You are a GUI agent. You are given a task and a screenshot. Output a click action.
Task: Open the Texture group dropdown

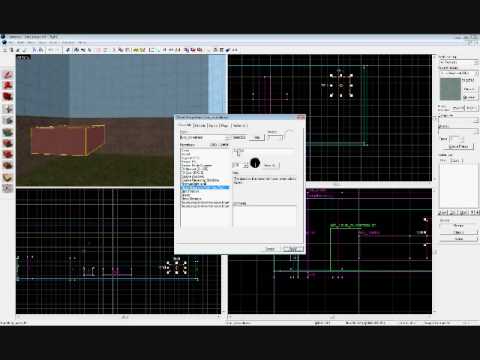coord(459,62)
